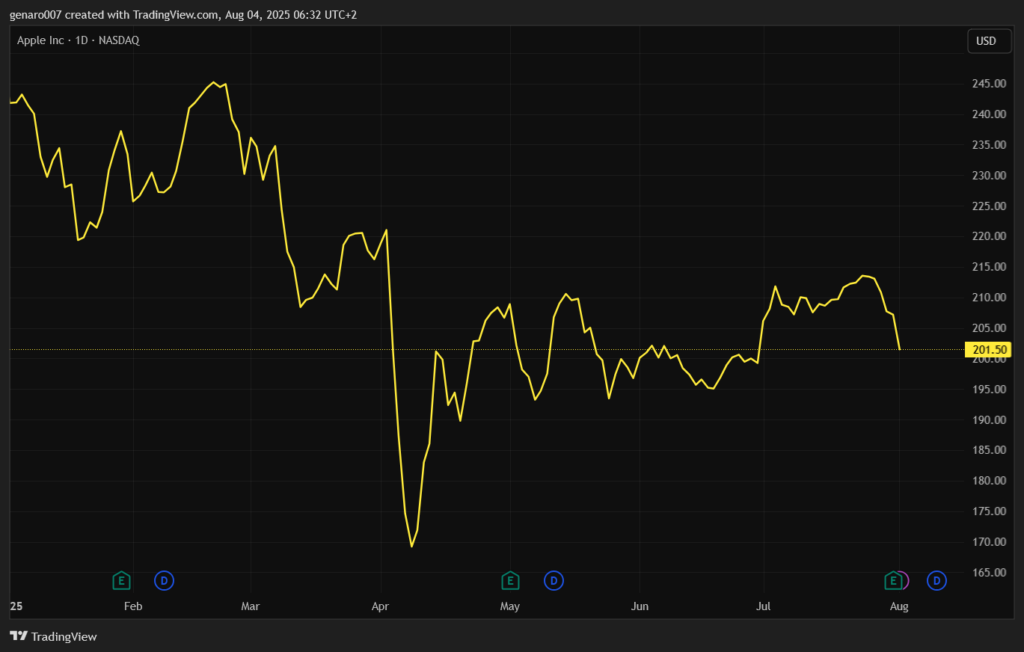Select the dividend D icon after Aug
Viewport: 1024px width, 652px height.
(x=937, y=580)
